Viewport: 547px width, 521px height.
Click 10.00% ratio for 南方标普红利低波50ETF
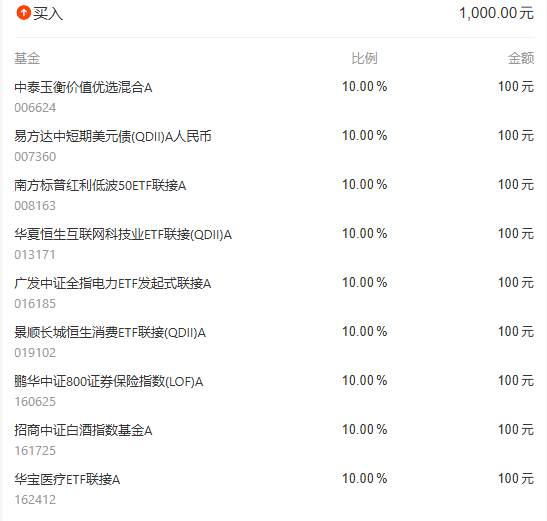click(x=365, y=185)
